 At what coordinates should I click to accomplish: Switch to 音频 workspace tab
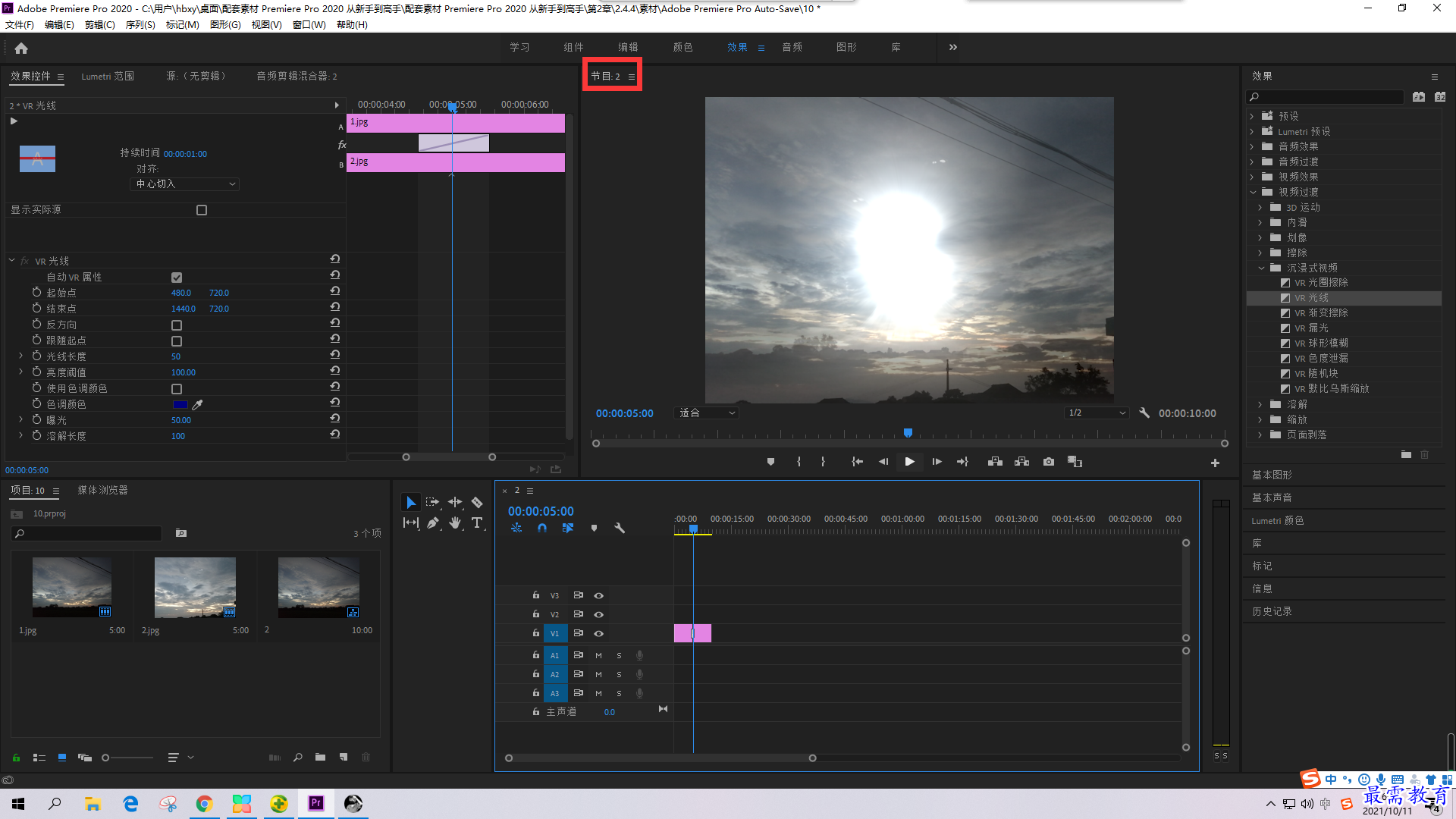792,47
